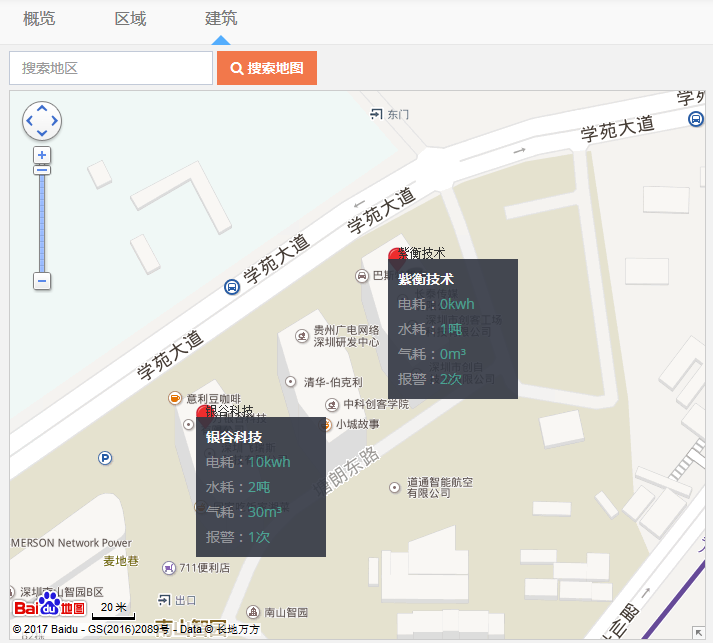Click 紫衡技术 title in info popup
The height and width of the screenshot is (643, 713).
pos(426,279)
